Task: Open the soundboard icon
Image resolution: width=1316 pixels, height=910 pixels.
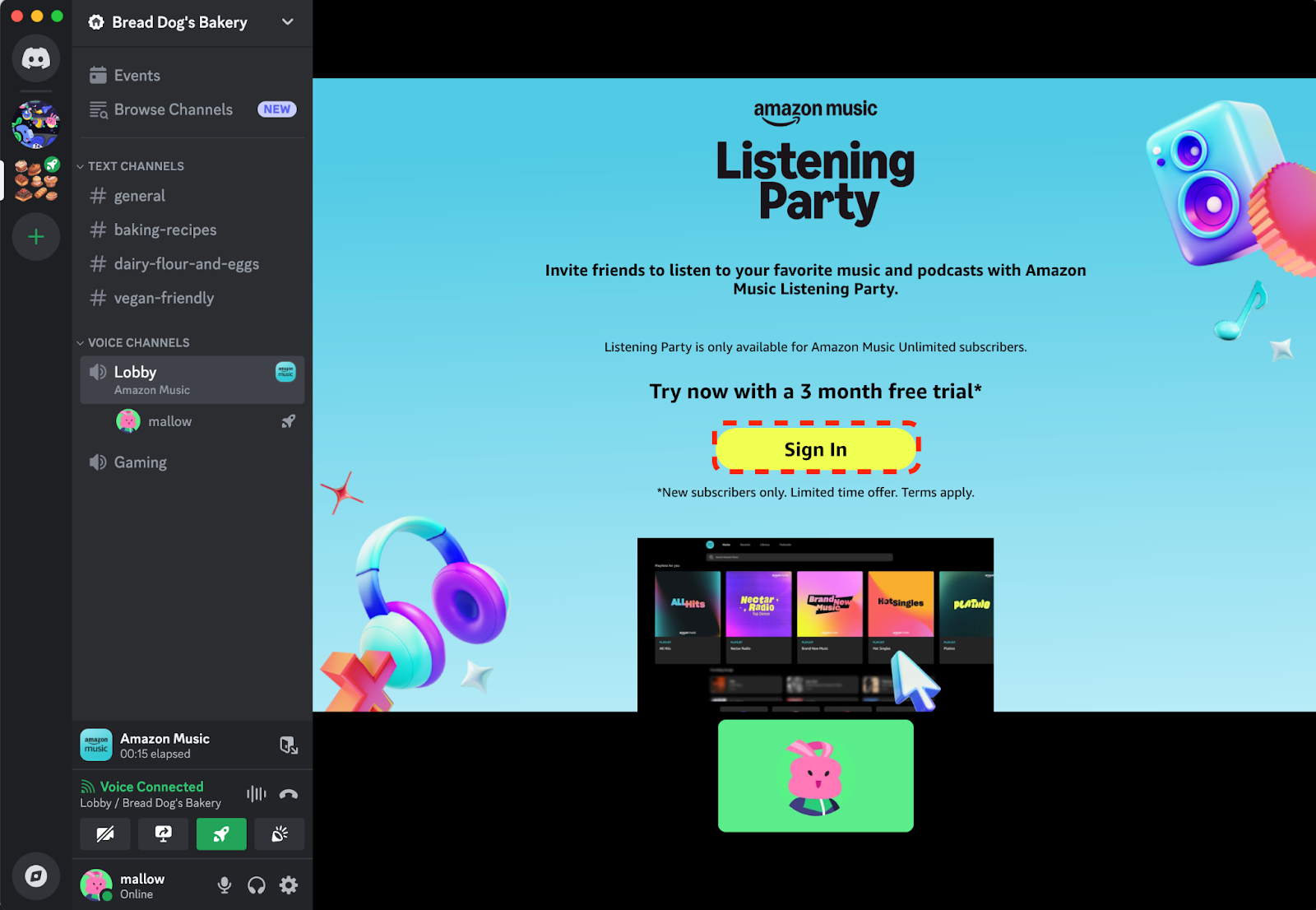Action: coord(280,834)
